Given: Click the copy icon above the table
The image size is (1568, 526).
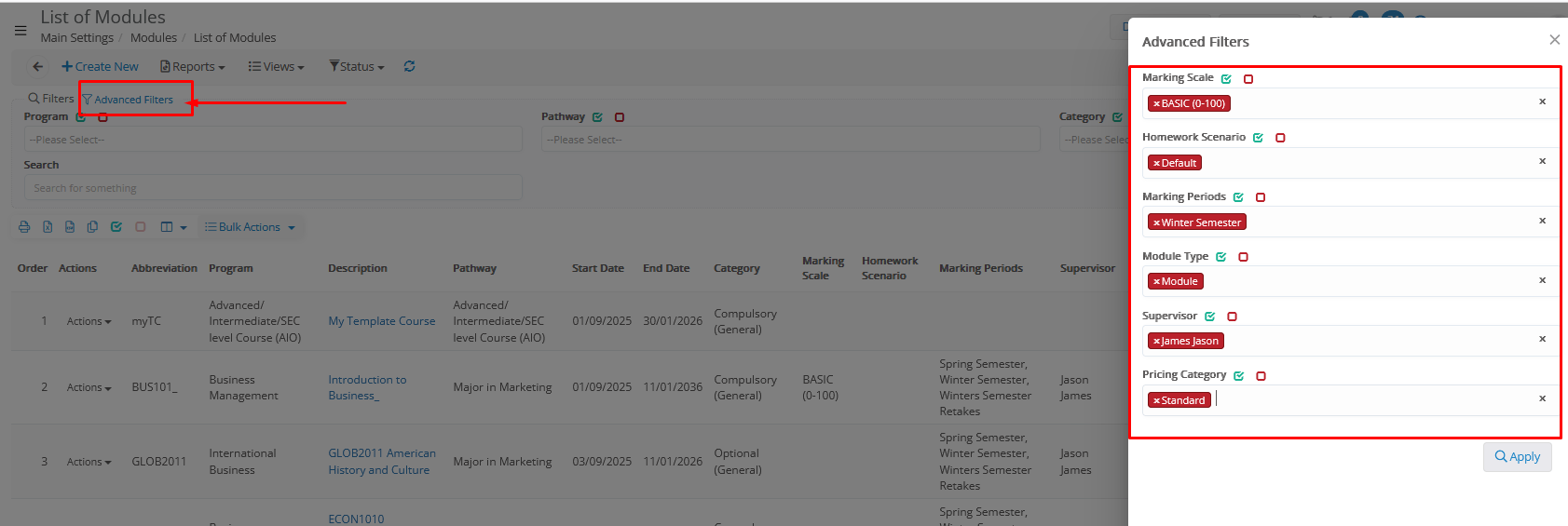Looking at the screenshot, I should (x=92, y=227).
